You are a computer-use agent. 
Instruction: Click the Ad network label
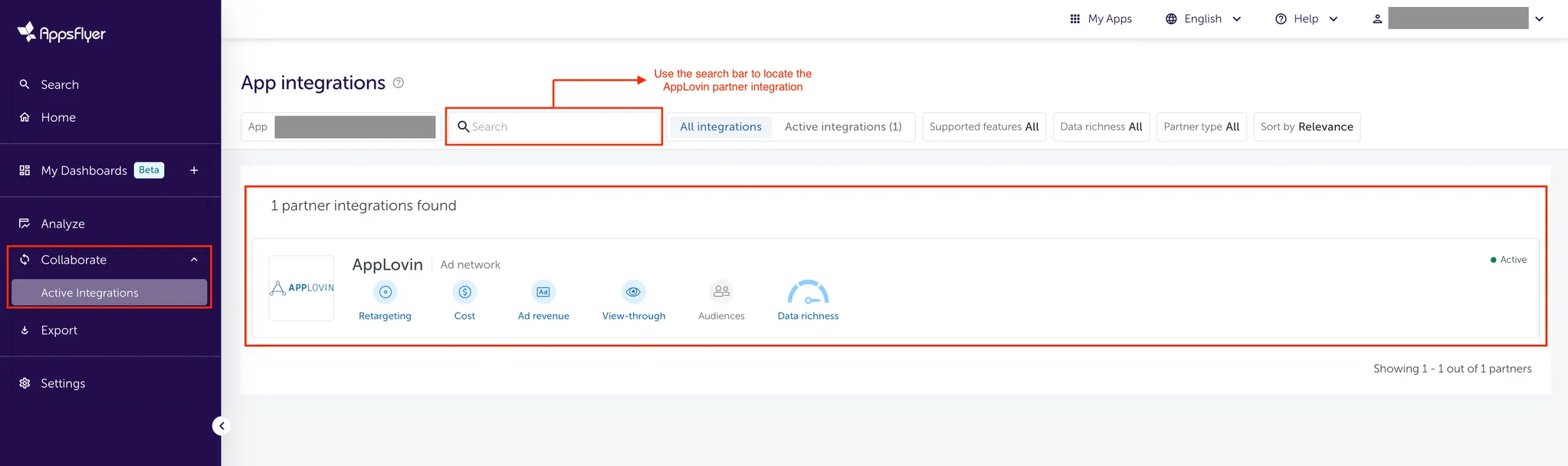tap(471, 264)
